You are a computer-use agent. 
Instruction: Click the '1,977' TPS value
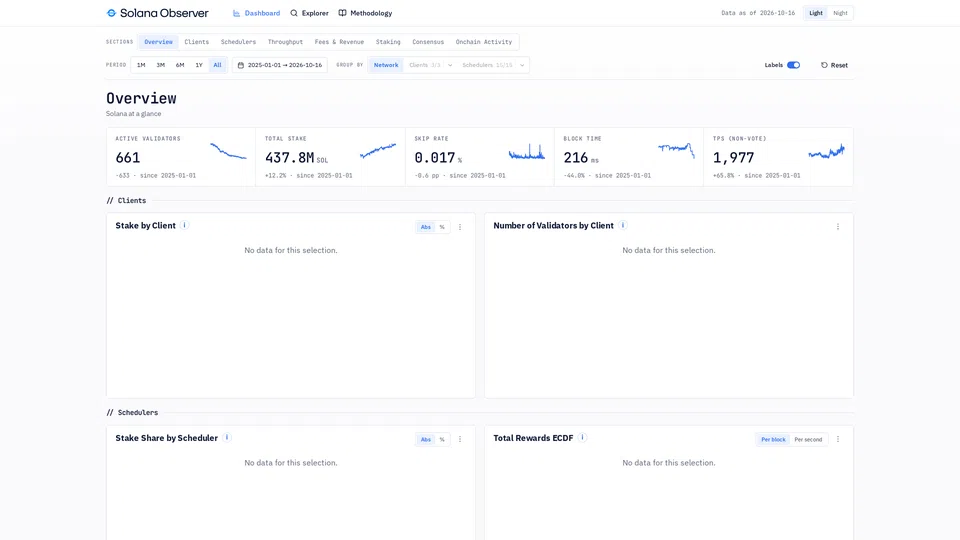coord(733,158)
